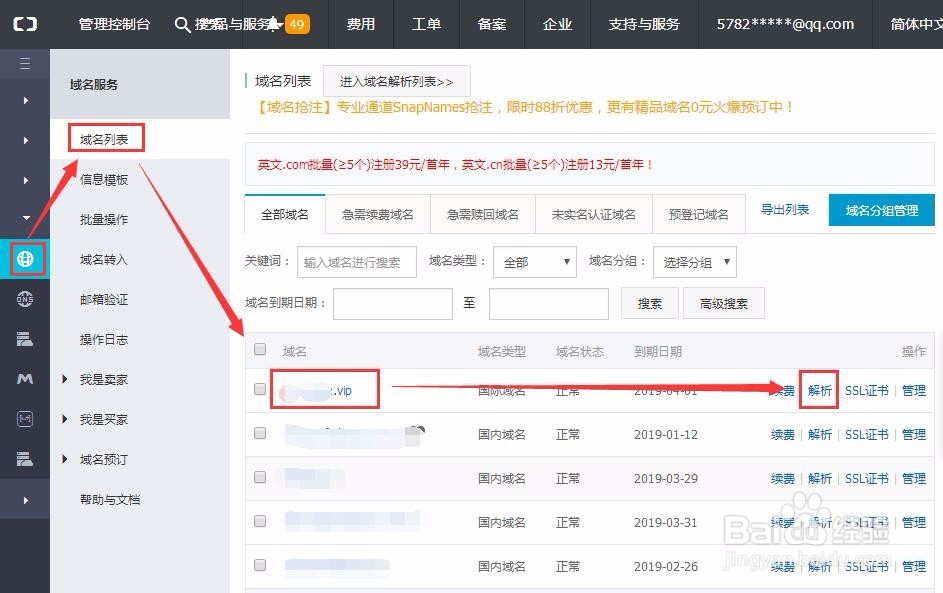943x593 pixels.
Task: Click the search magnifier icon in top bar
Action: 182,24
